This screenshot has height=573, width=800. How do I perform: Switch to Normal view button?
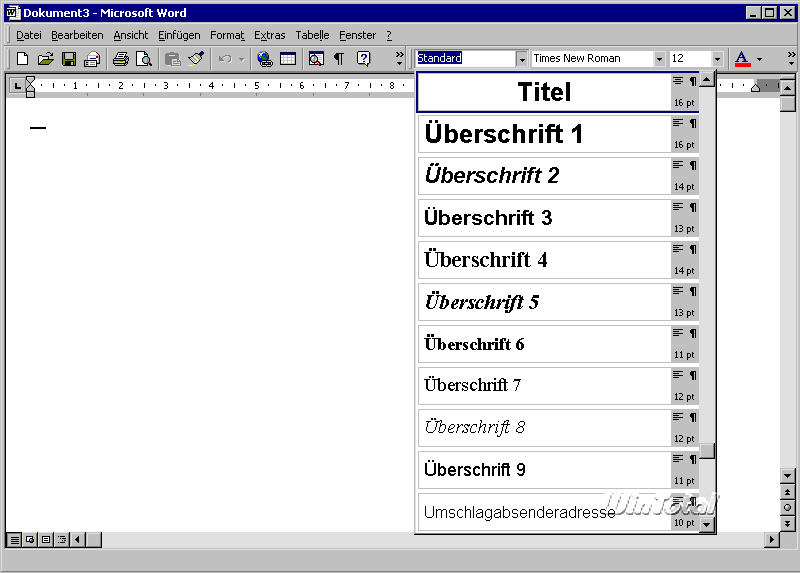click(x=15, y=539)
